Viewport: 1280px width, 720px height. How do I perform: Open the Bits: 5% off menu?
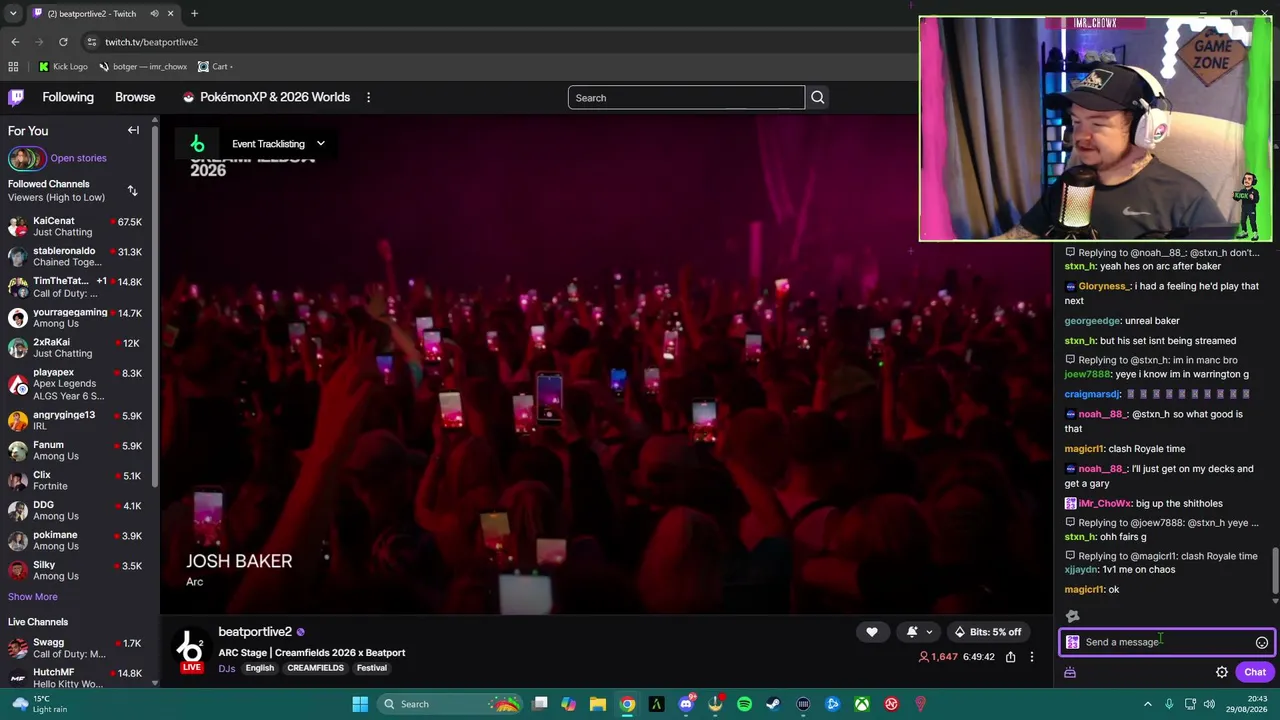pyautogui.click(x=987, y=632)
